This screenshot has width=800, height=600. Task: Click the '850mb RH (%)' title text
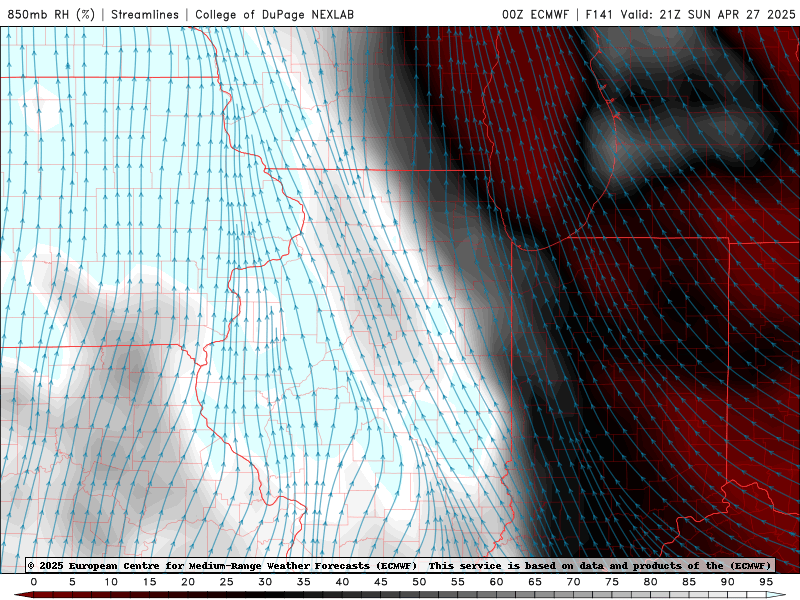pyautogui.click(x=51, y=14)
